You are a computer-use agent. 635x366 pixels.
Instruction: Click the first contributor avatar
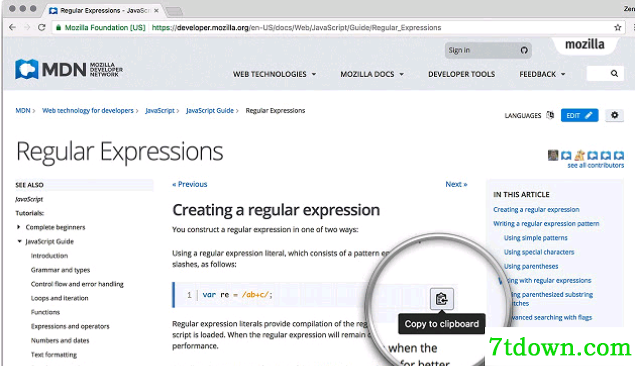click(553, 155)
